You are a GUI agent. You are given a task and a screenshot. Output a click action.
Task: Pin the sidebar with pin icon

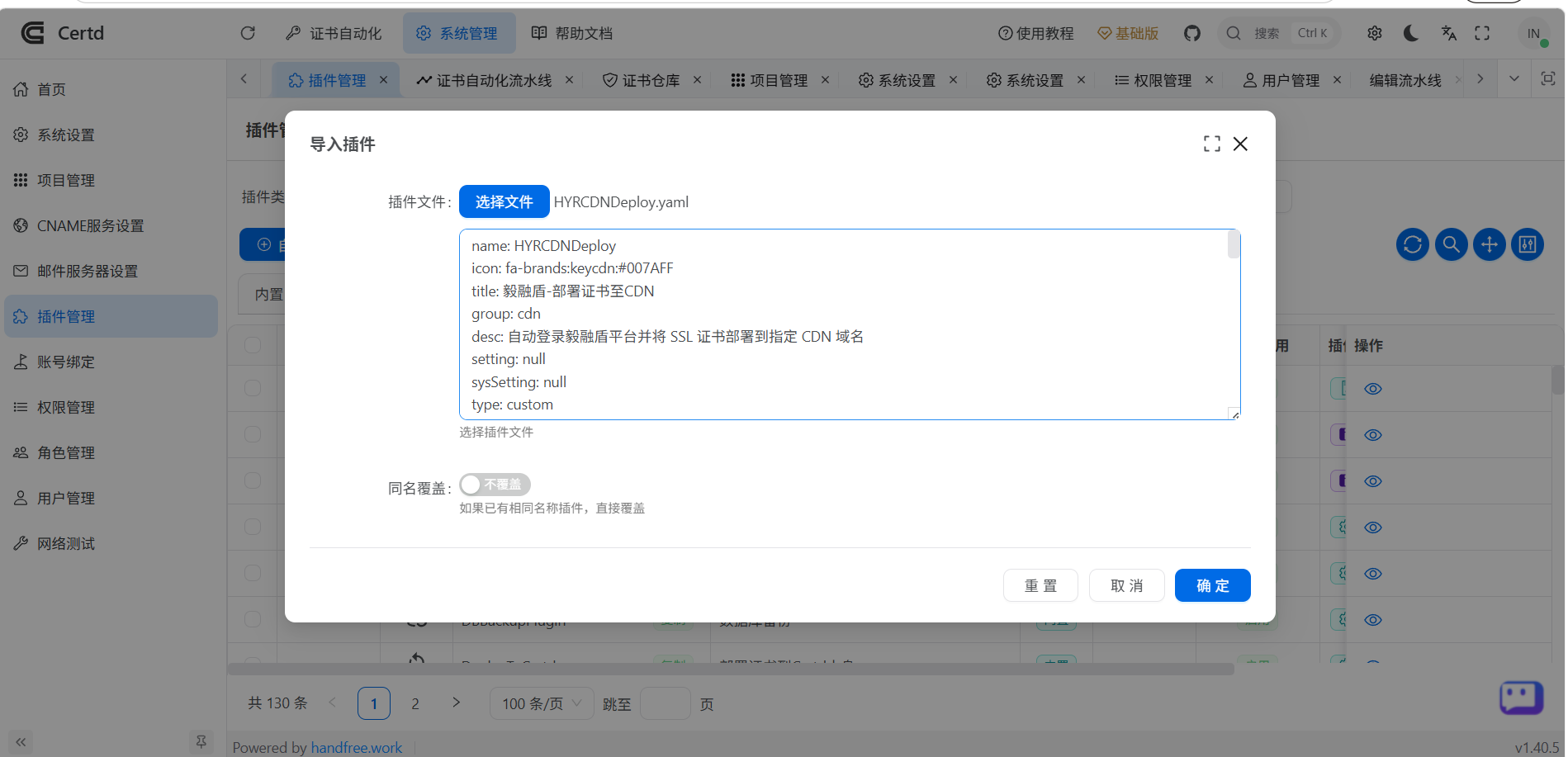click(201, 742)
